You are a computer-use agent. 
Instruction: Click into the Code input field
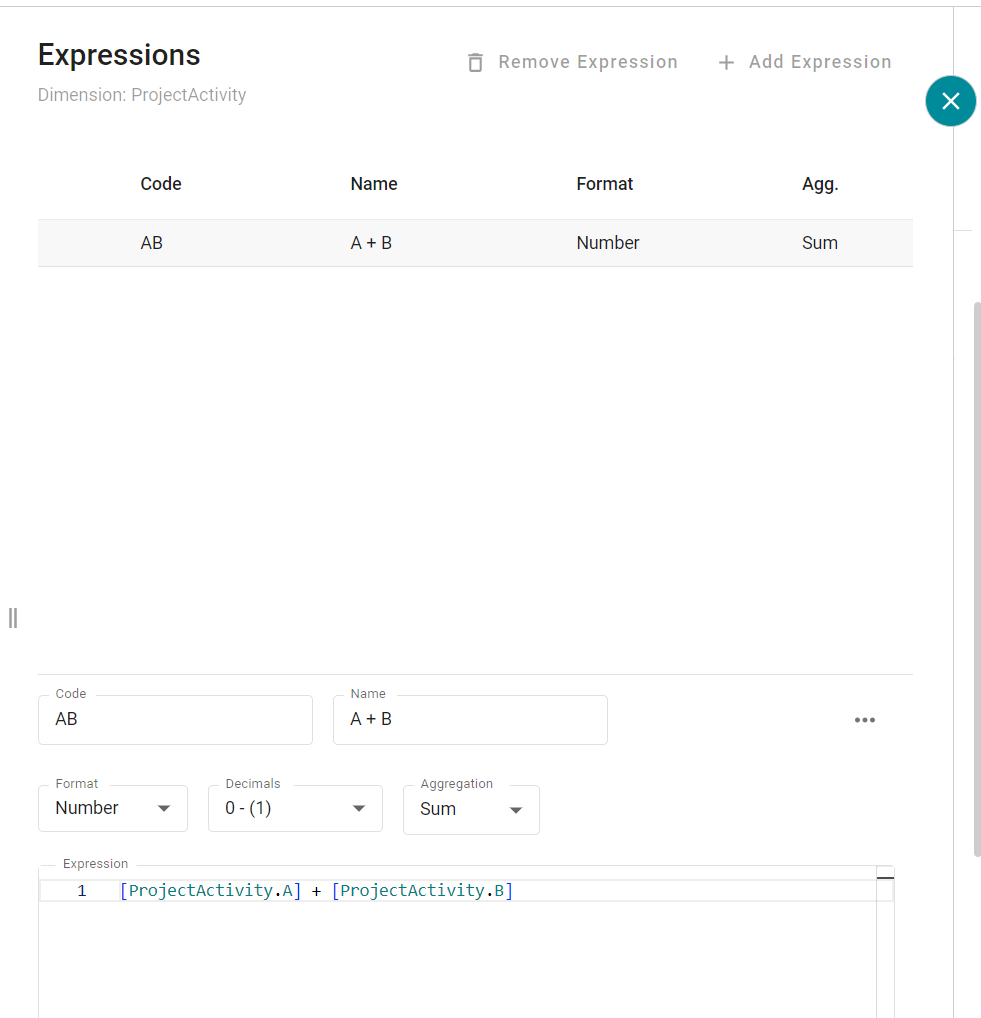[175, 720]
